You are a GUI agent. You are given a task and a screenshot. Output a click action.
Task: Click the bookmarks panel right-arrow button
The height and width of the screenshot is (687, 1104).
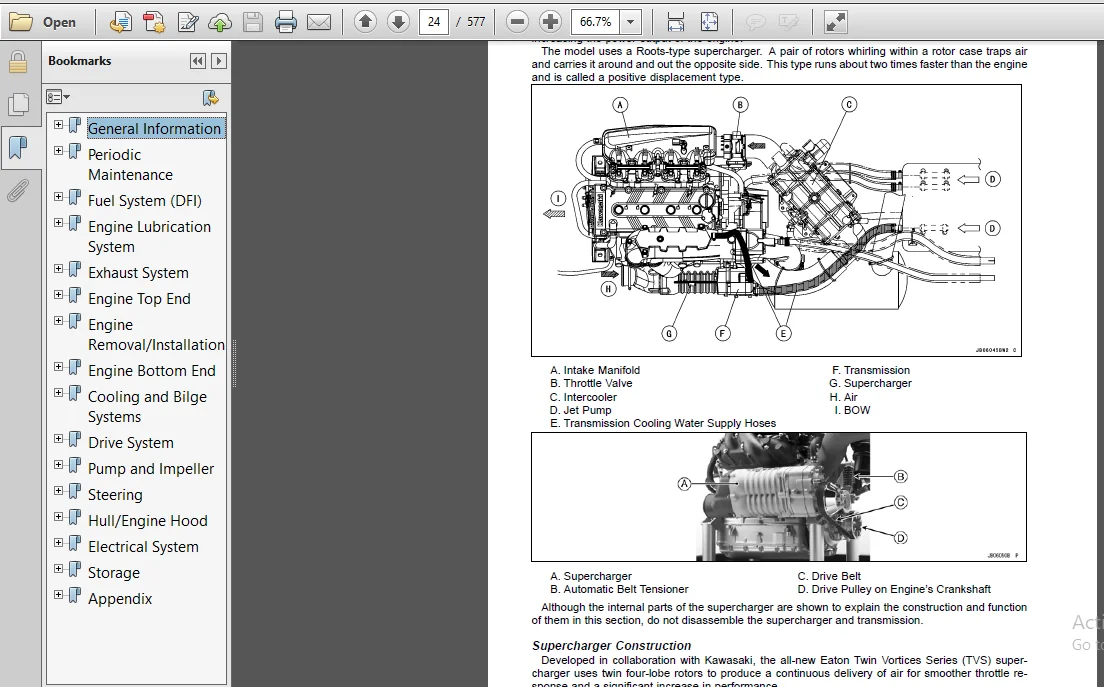219,61
